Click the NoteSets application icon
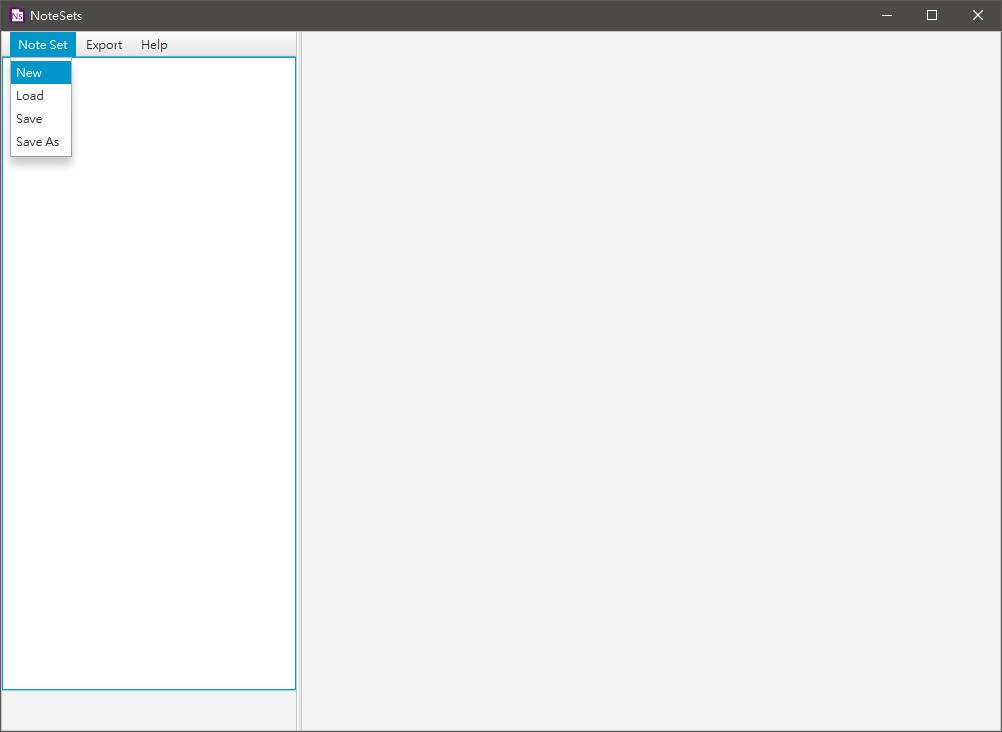1002x732 pixels. coord(16,14)
